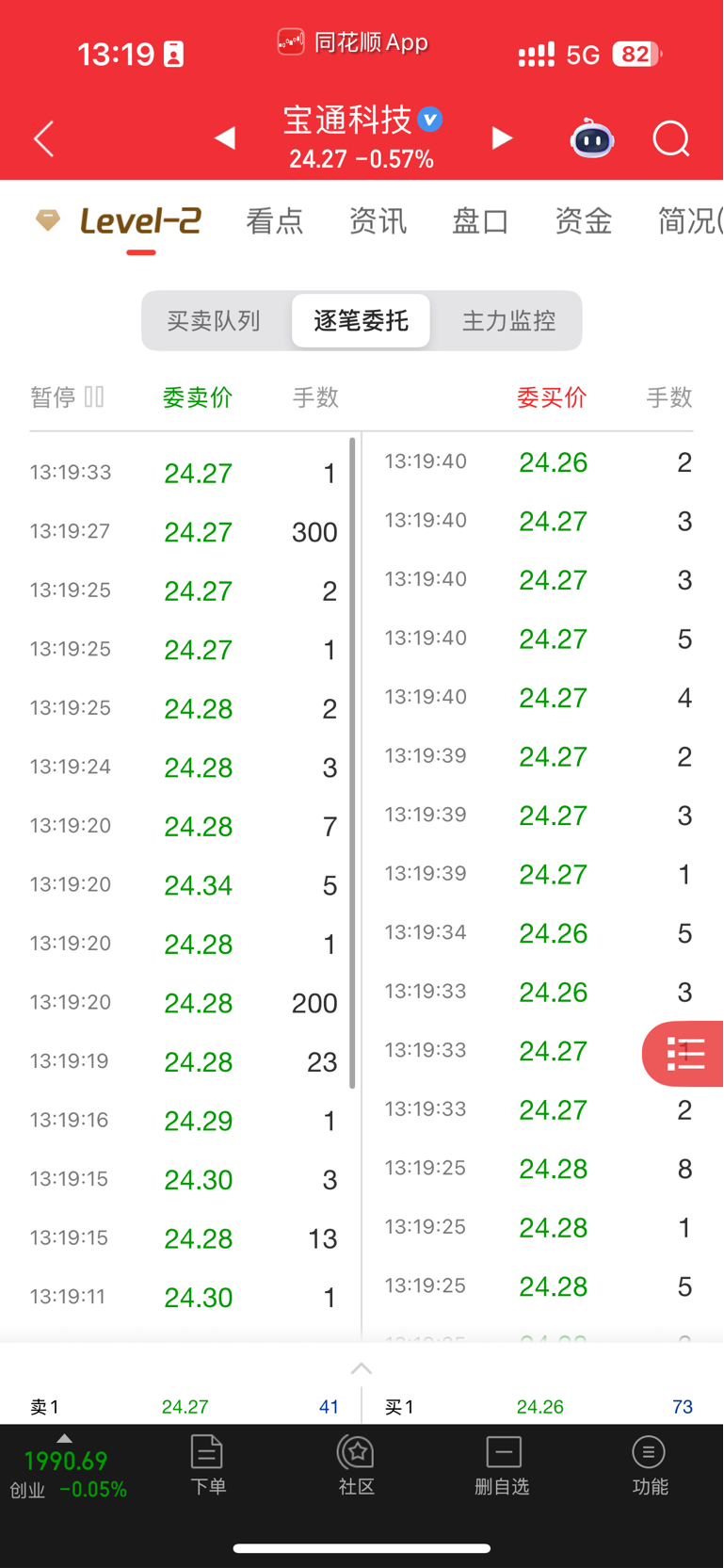Tap the red floating list icon
The image size is (724, 1568).
[x=684, y=1054]
